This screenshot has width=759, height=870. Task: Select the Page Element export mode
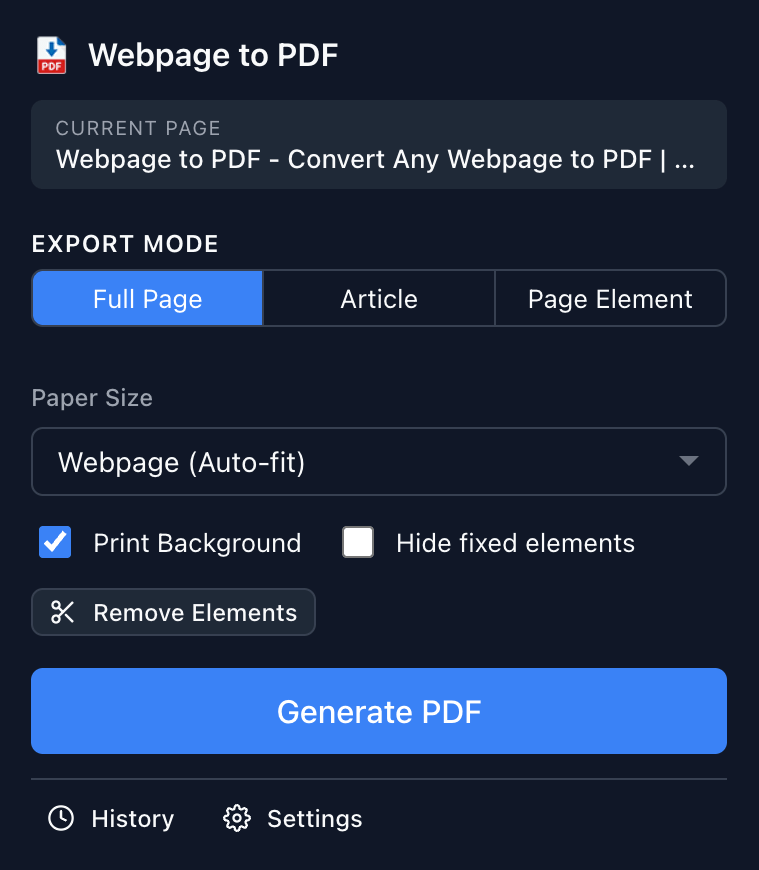(610, 298)
